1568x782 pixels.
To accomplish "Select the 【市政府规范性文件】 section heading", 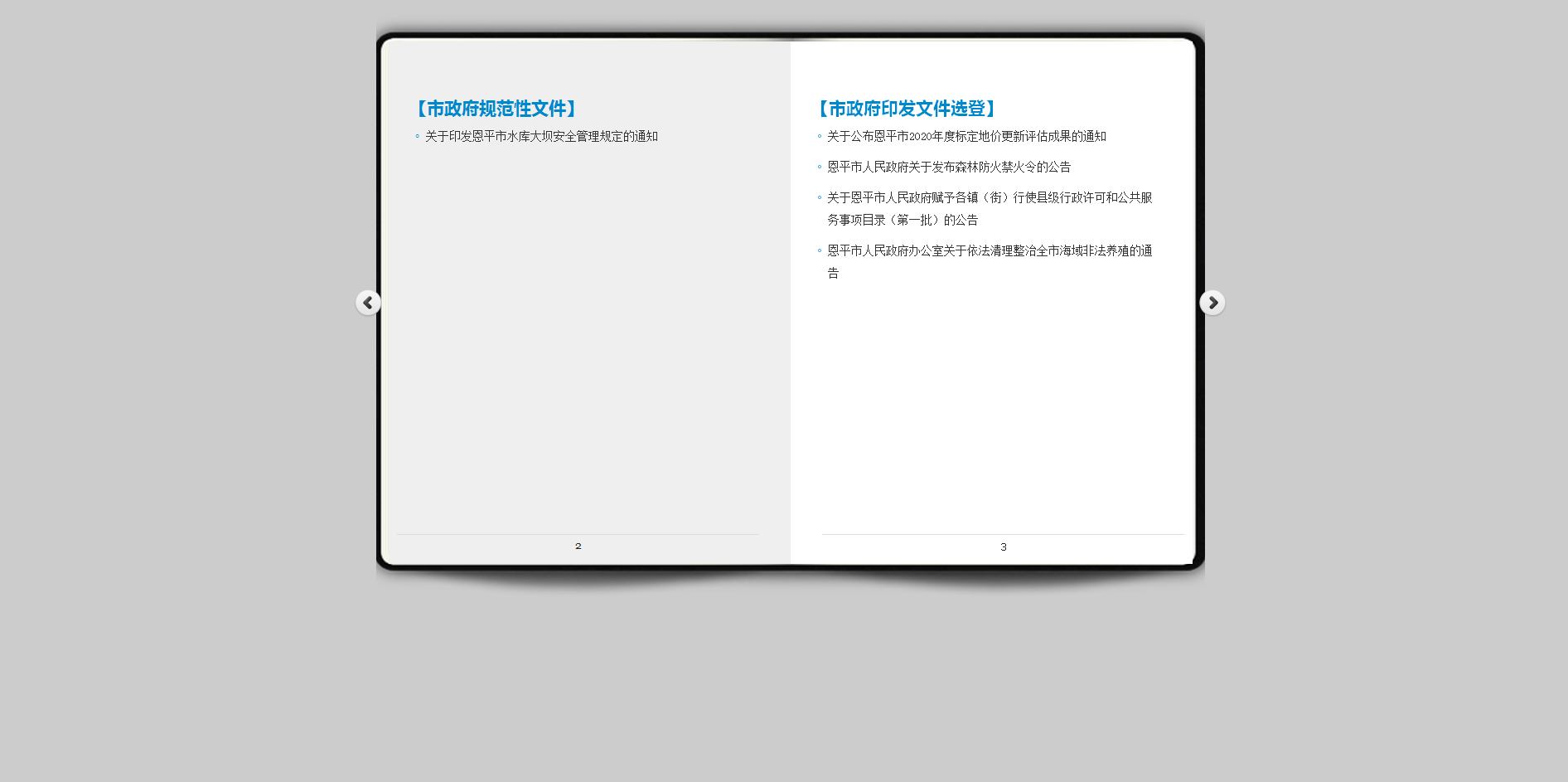I will pos(496,109).
